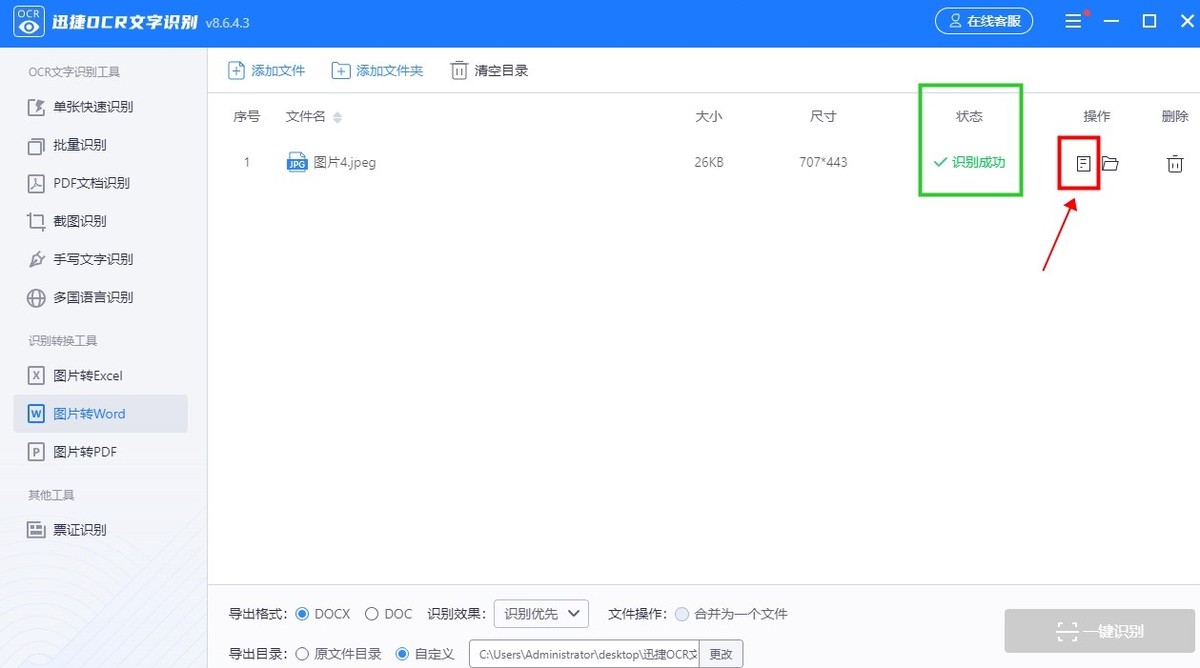Screen dimensions: 1200x668
Task: Click the 操作 column header
Action: (x=1097, y=116)
